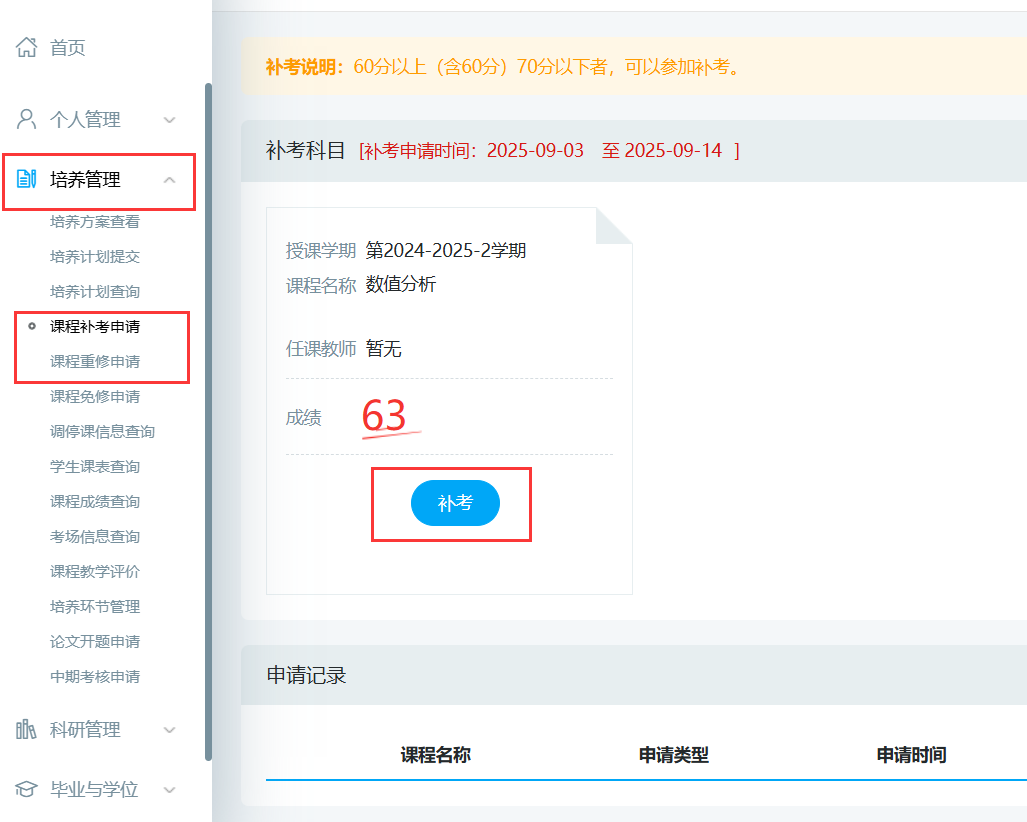This screenshot has width=1027, height=822.
Task: Click the 申请时间 column header
Action: tap(911, 755)
